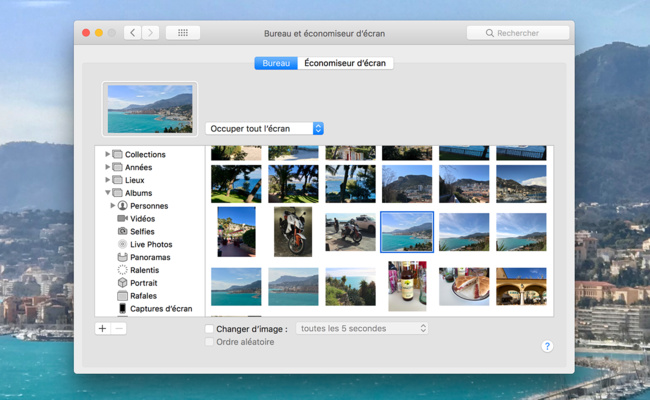Click the Albums folder icon
Image resolution: width=650 pixels, height=400 pixels.
[x=118, y=193]
